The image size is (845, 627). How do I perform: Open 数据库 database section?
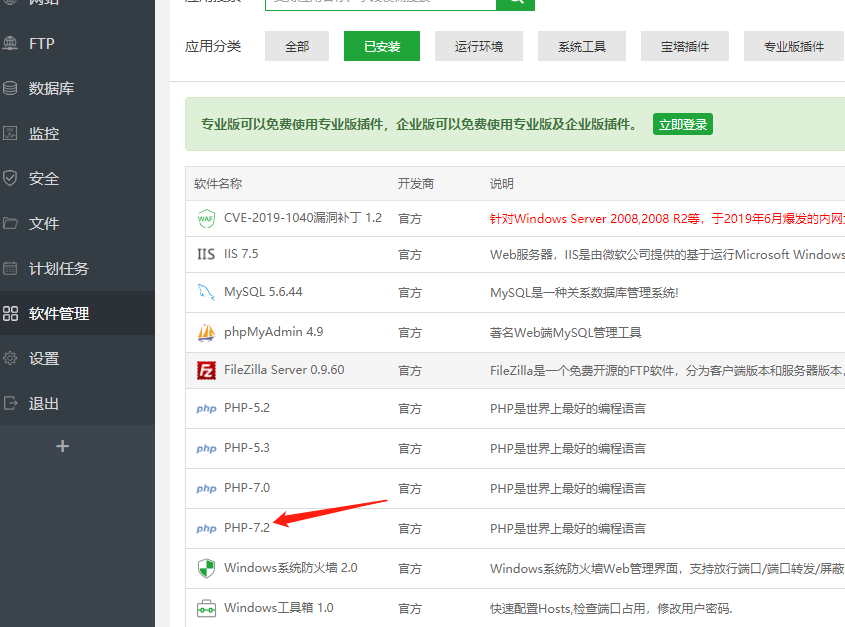(x=51, y=88)
